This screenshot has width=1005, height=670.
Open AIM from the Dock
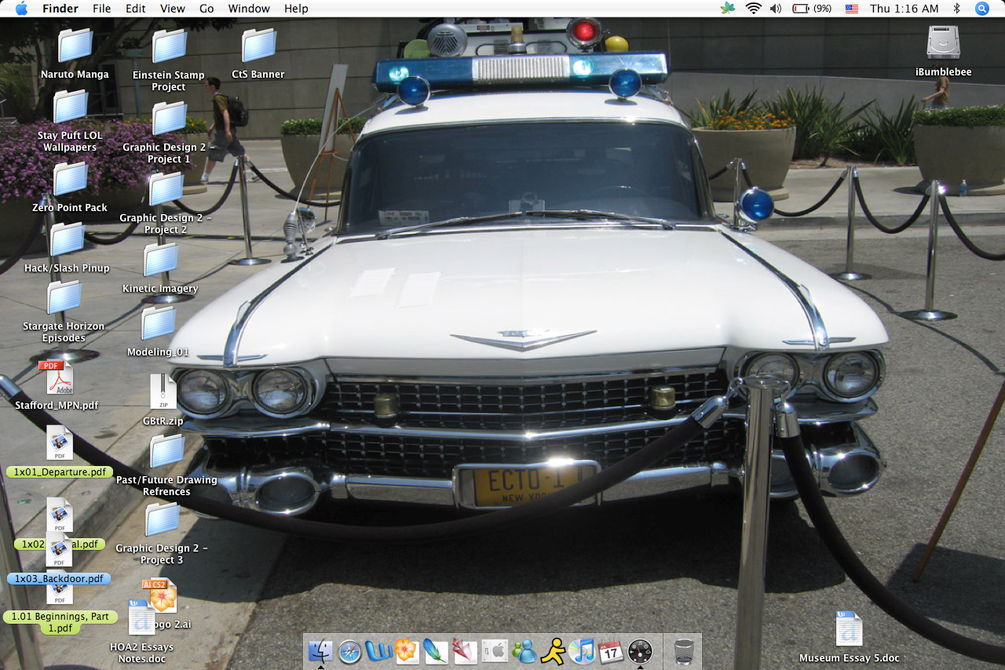[551, 651]
